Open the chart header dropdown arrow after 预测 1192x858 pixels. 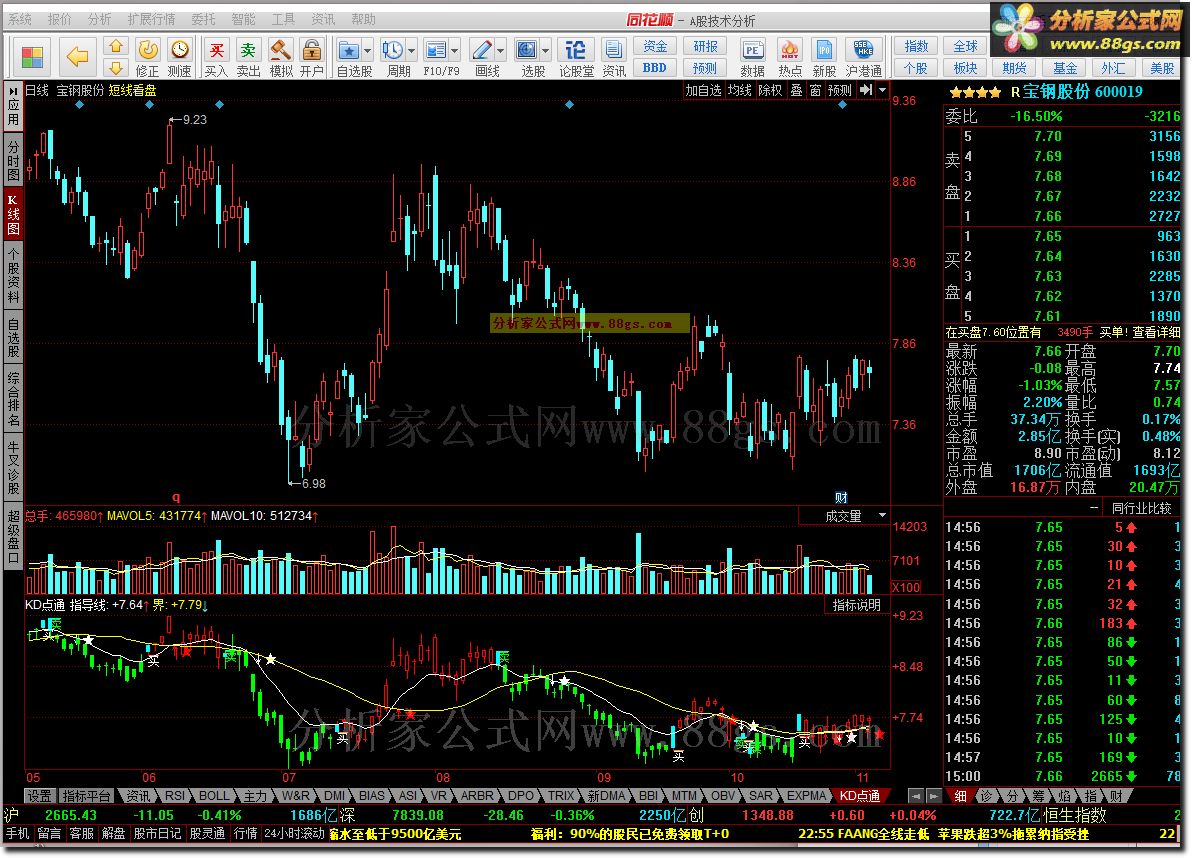[x=882, y=90]
